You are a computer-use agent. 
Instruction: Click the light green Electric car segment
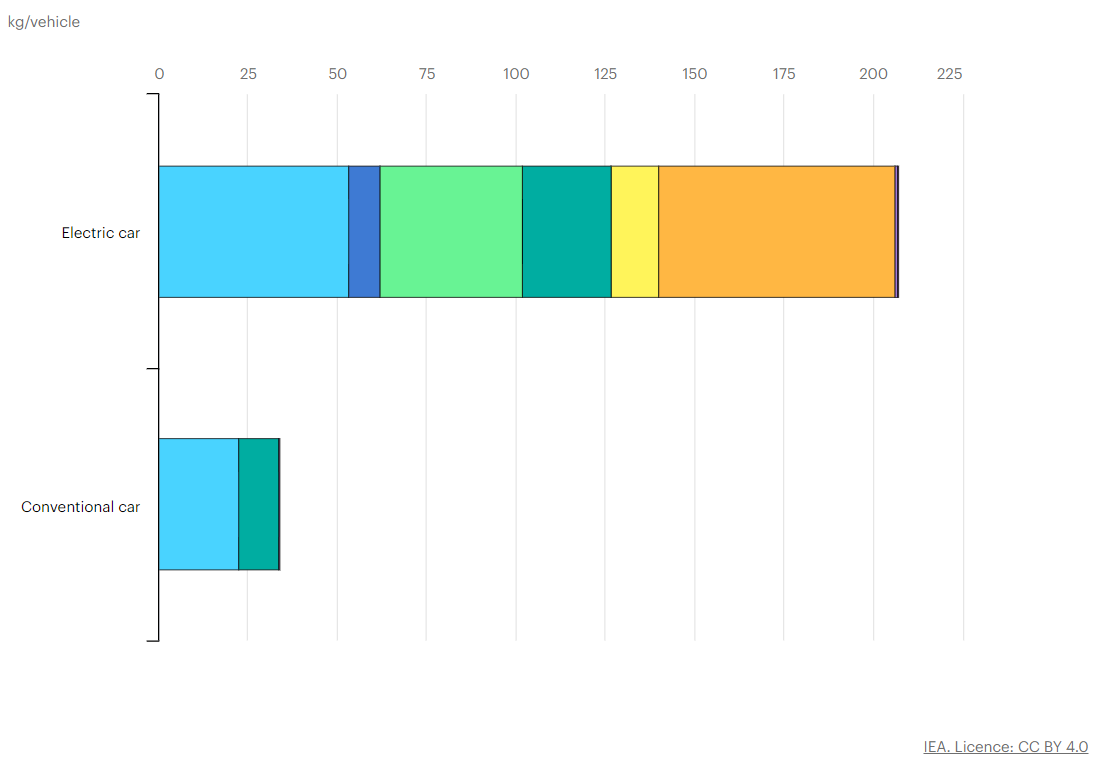point(451,232)
